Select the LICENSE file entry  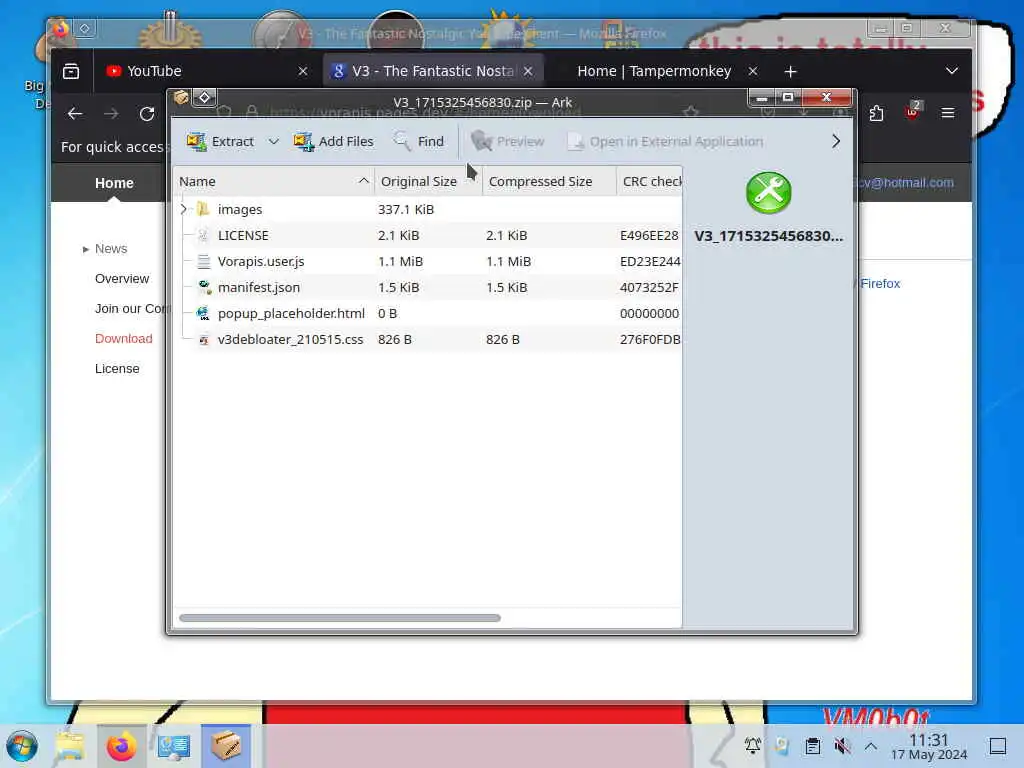[x=428, y=235]
